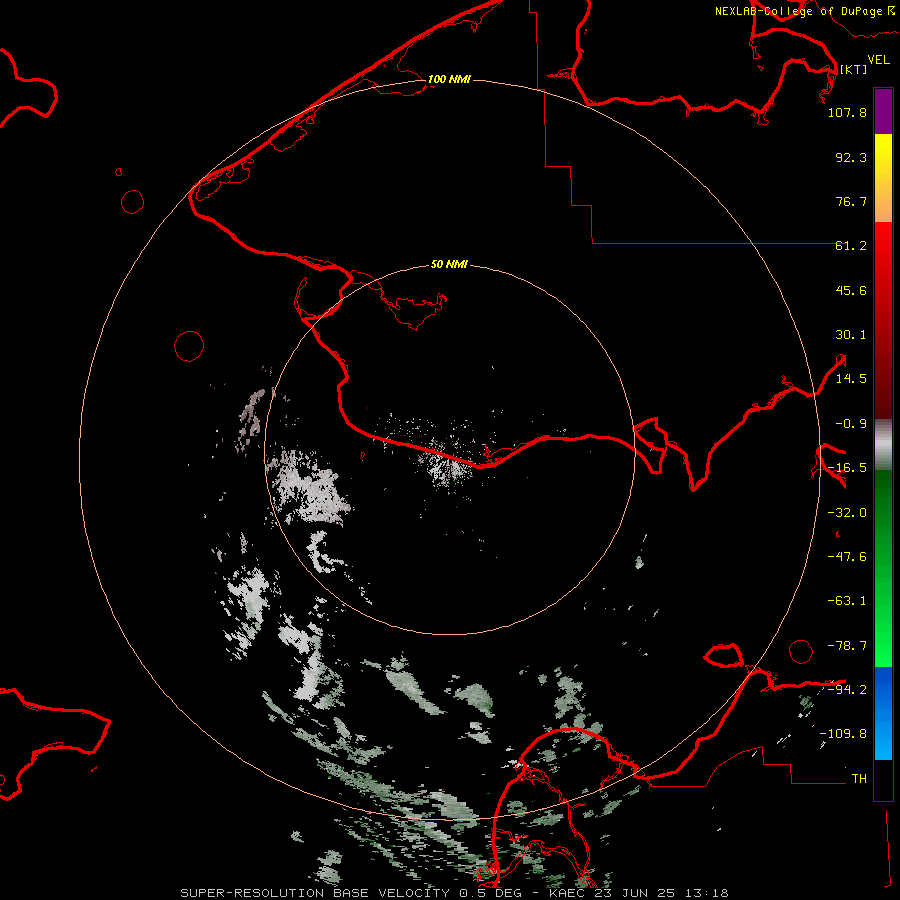The image size is (900, 900).
Task: Click the VEL legend title
Action: (878, 60)
